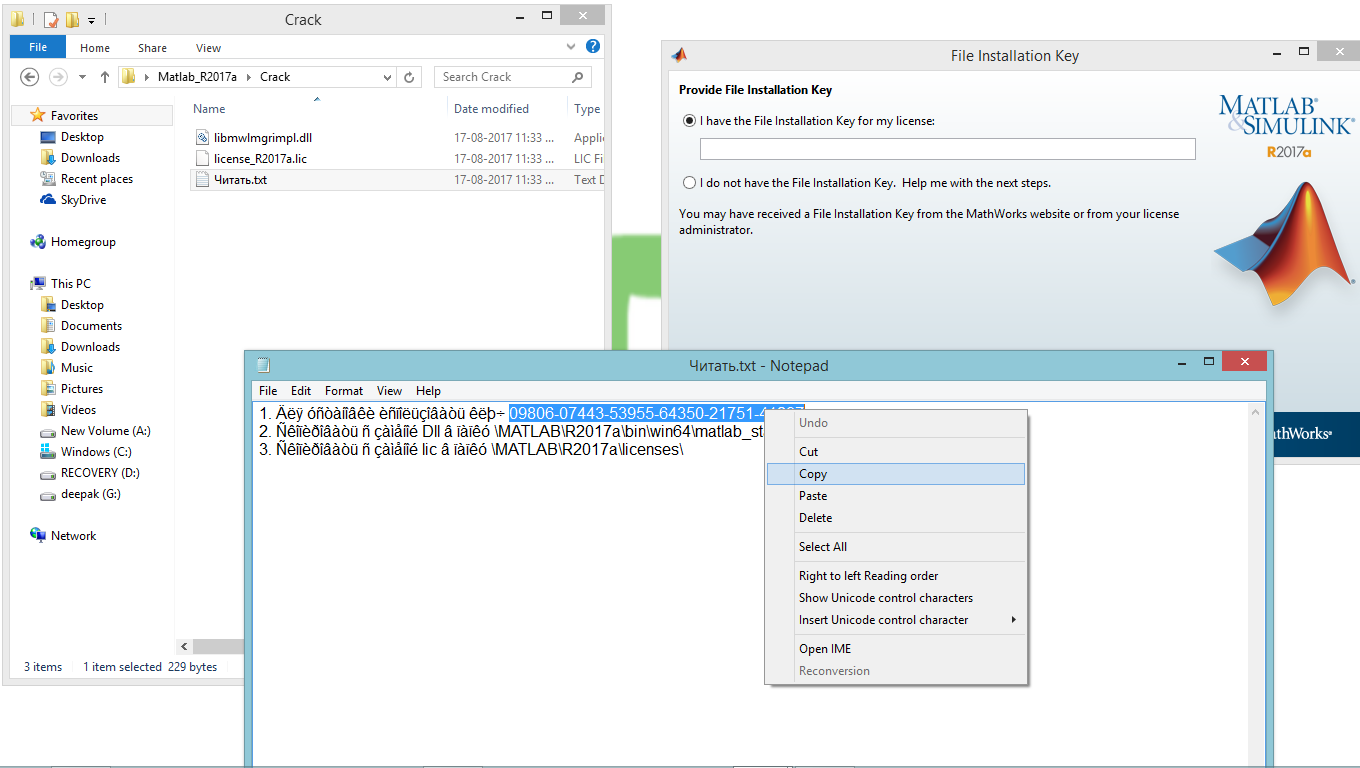Open the recent locations dropdown arrow
The image size is (1360, 768).
[x=81, y=77]
